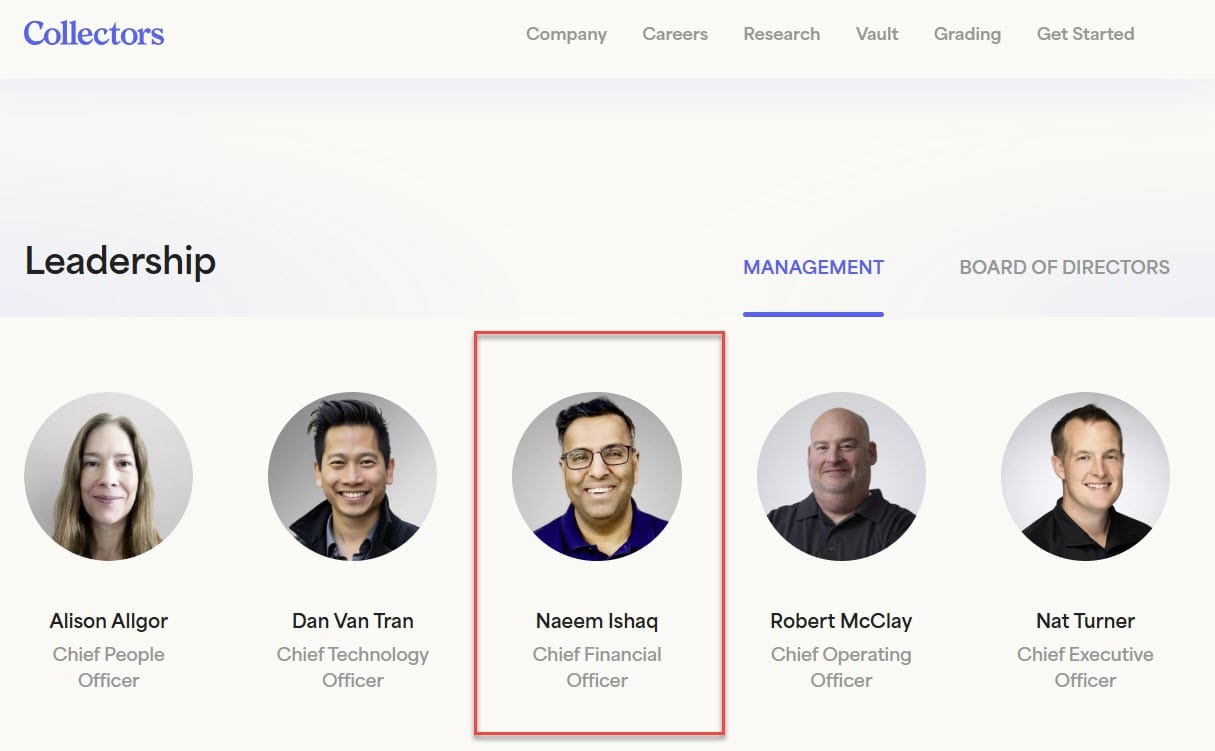Click the profile photo above Nat Turner
Image resolution: width=1215 pixels, height=751 pixels.
(x=1085, y=476)
